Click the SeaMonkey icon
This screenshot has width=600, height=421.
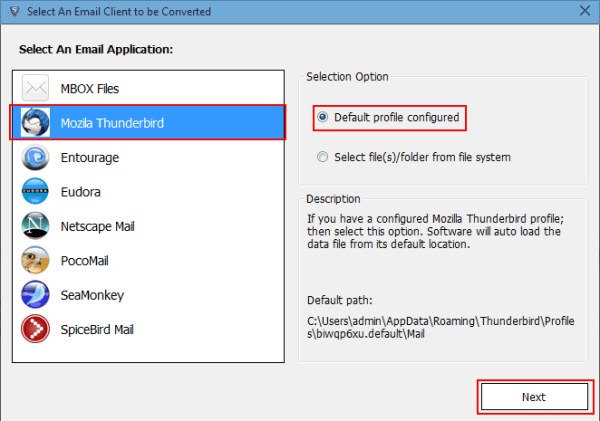pos(36,294)
